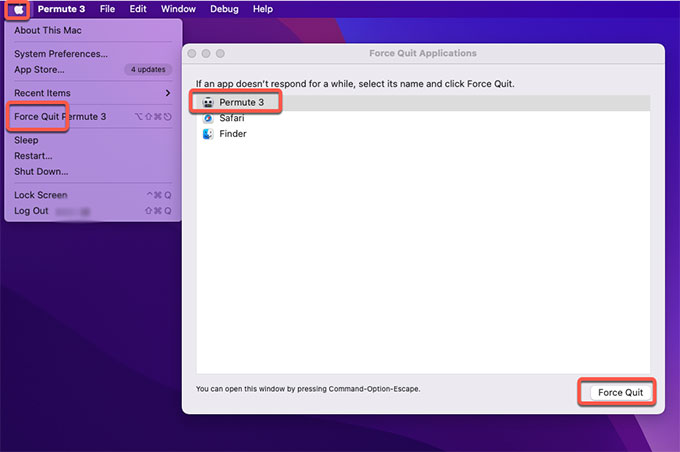Screen dimensions: 680x452
Task: Click the Finder face icon in list
Action: pos(208,134)
